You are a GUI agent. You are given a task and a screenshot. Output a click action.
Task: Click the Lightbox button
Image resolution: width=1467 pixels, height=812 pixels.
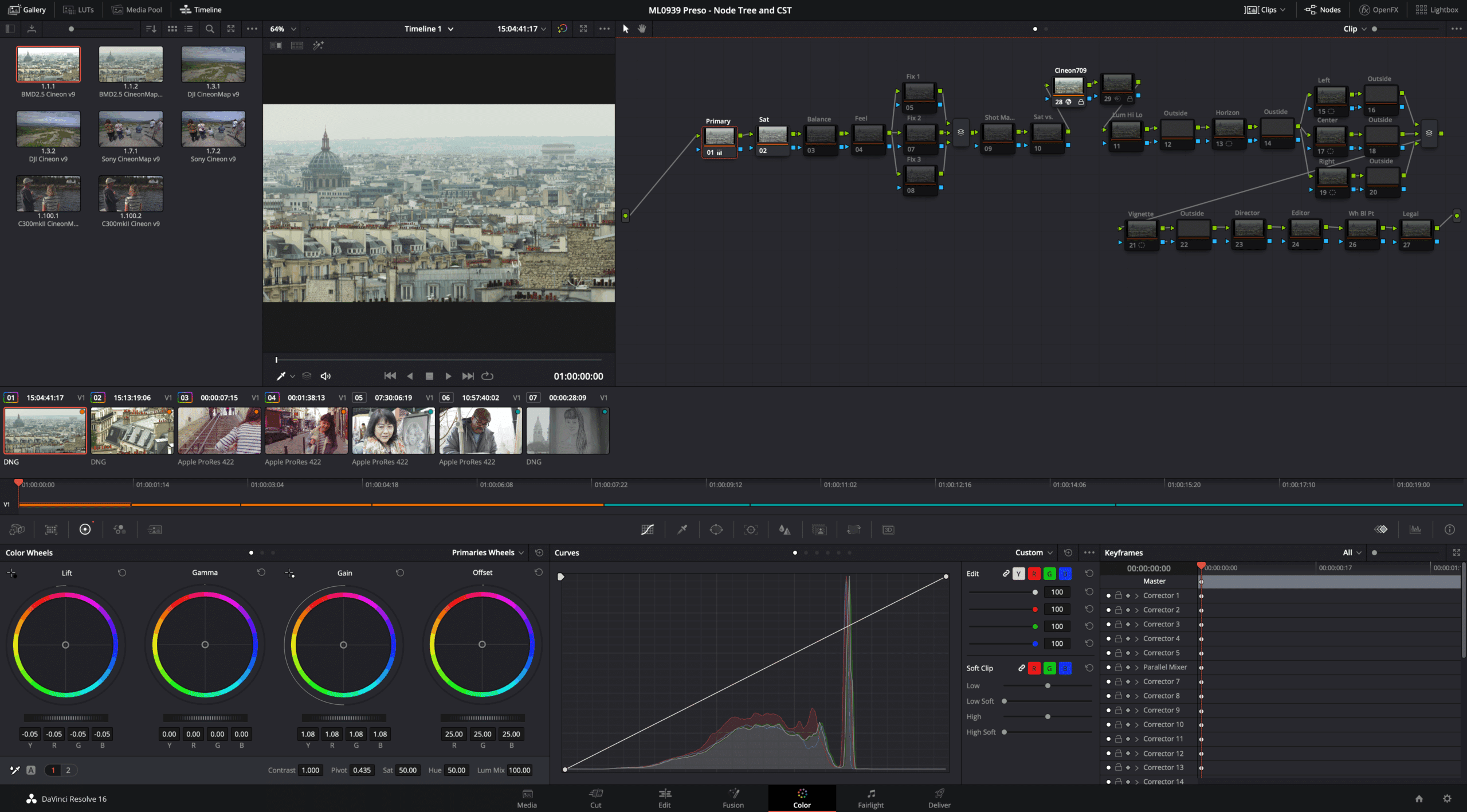[1436, 10]
